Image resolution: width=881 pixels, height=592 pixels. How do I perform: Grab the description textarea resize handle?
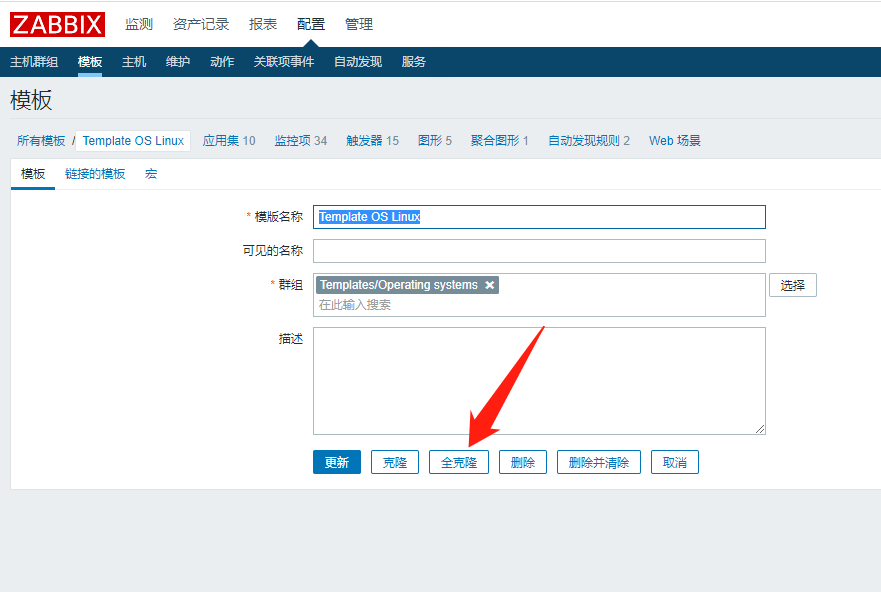[760, 429]
